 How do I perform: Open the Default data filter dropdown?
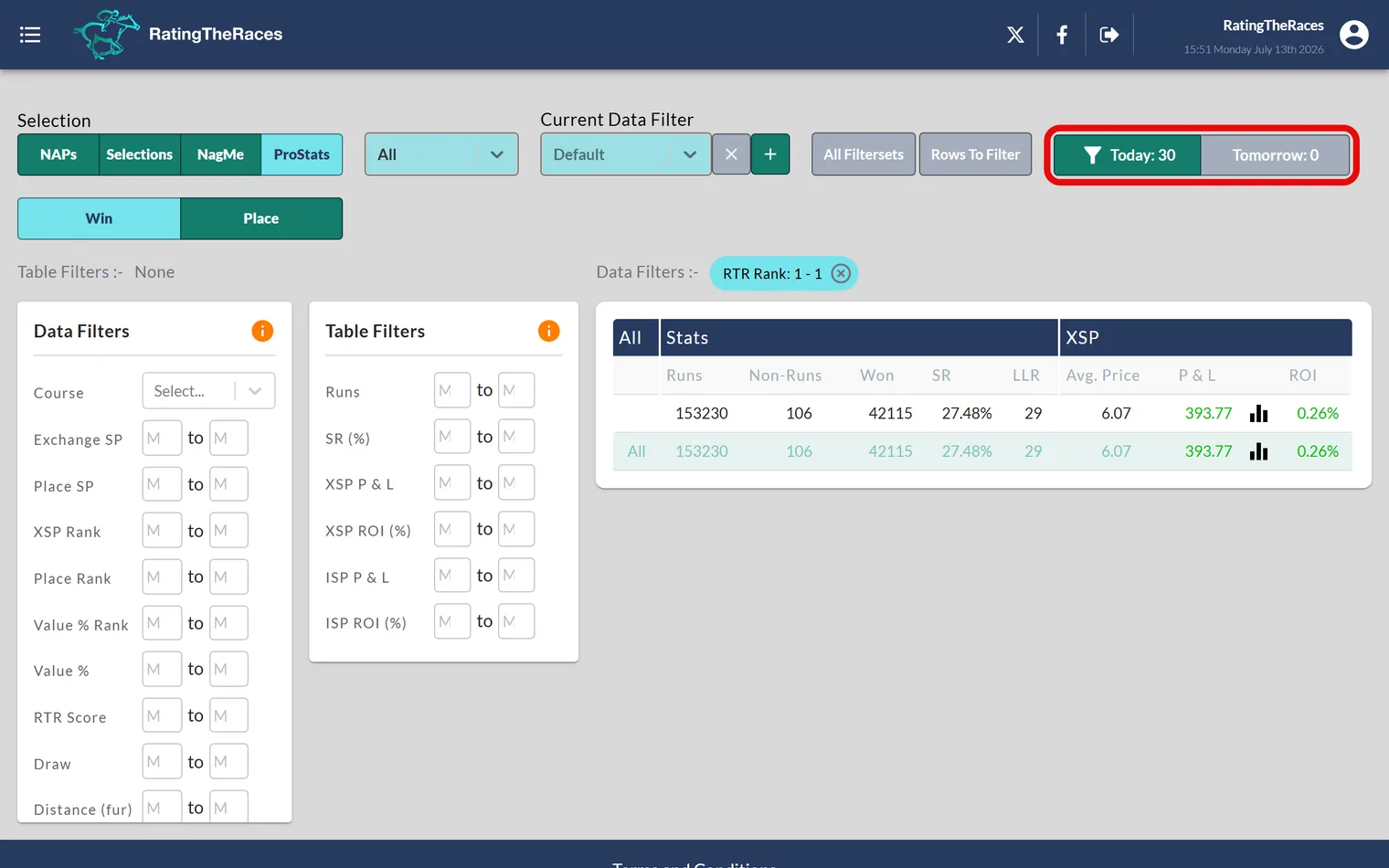pyautogui.click(x=626, y=154)
